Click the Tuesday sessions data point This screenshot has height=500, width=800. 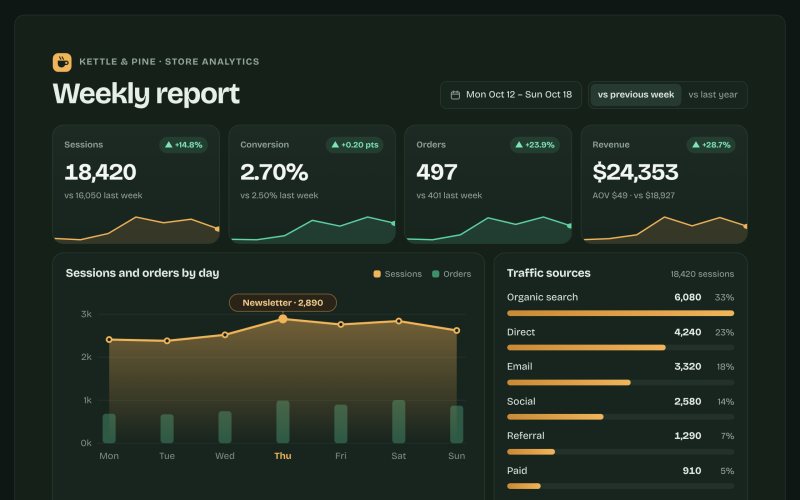click(x=167, y=341)
